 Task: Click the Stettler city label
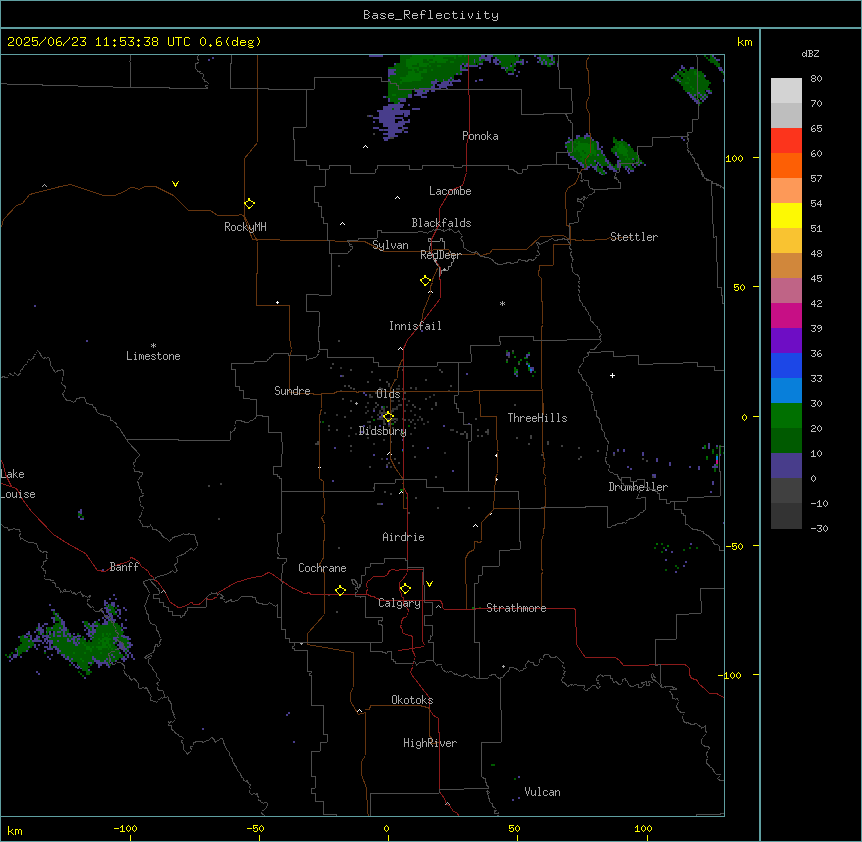[x=634, y=237]
